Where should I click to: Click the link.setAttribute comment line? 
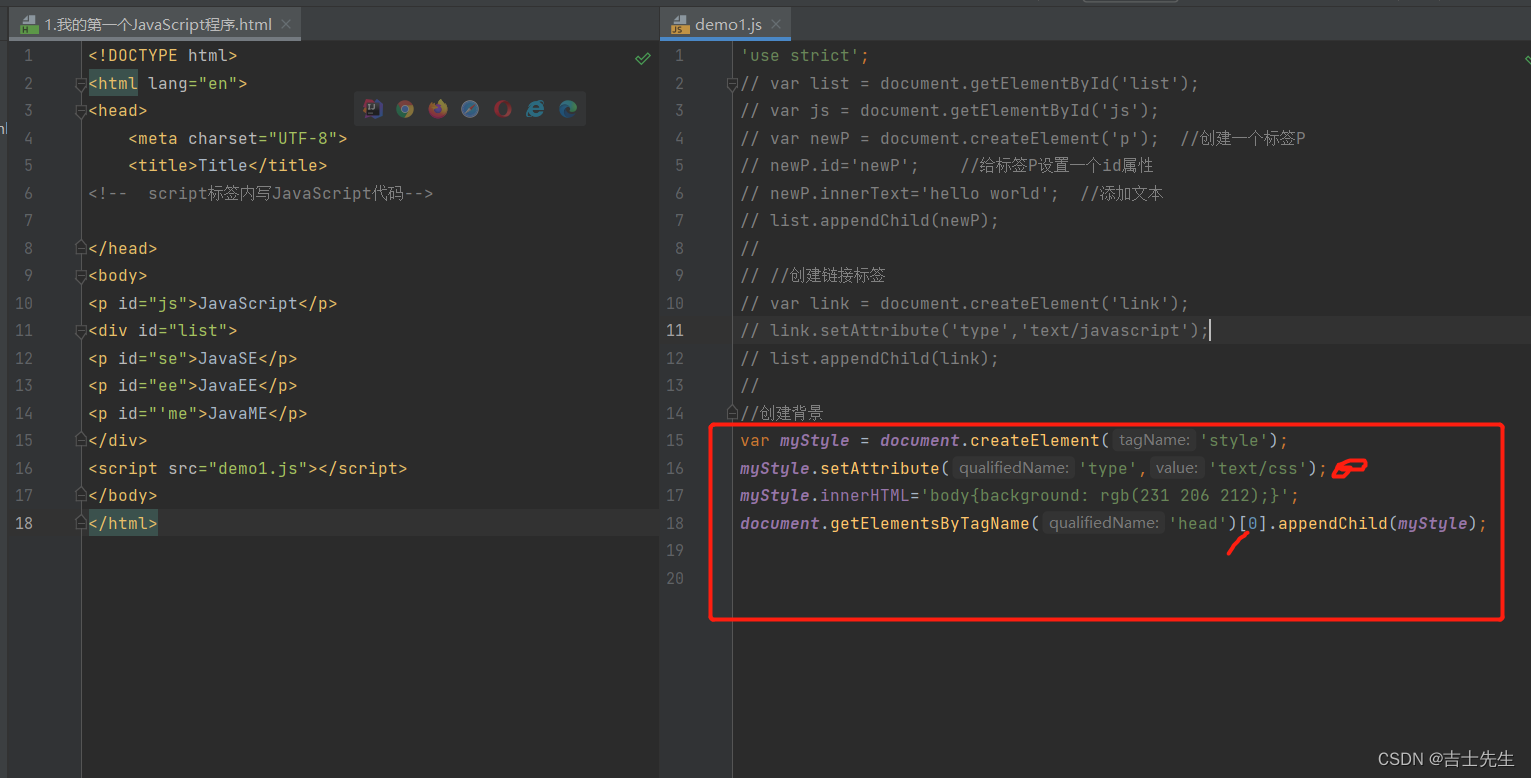pyautogui.click(x=975, y=331)
